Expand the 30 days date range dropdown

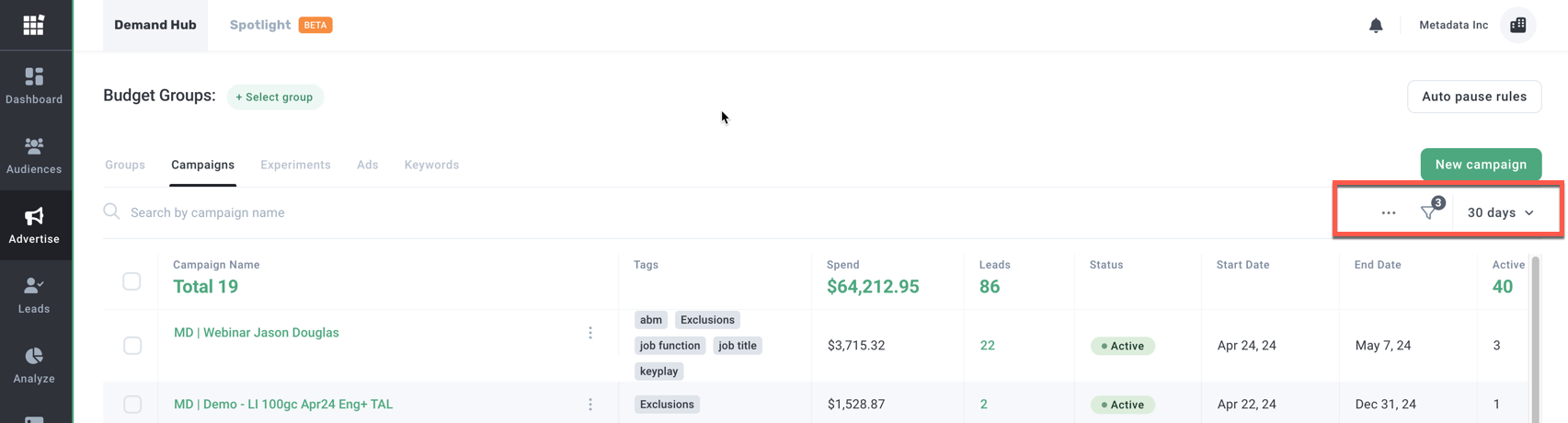coord(1501,212)
